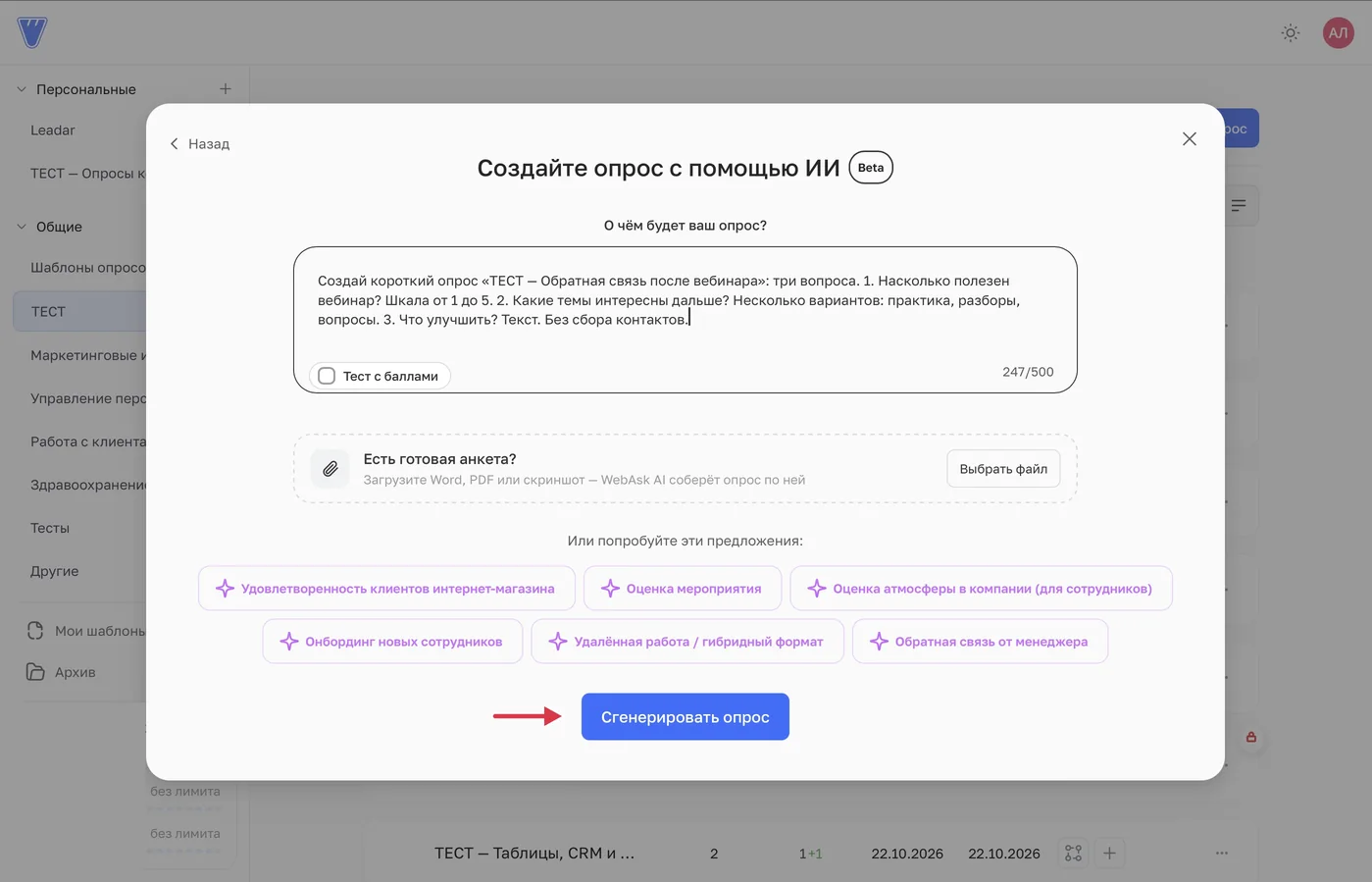Open Работа с клиентами folder

coord(87,441)
